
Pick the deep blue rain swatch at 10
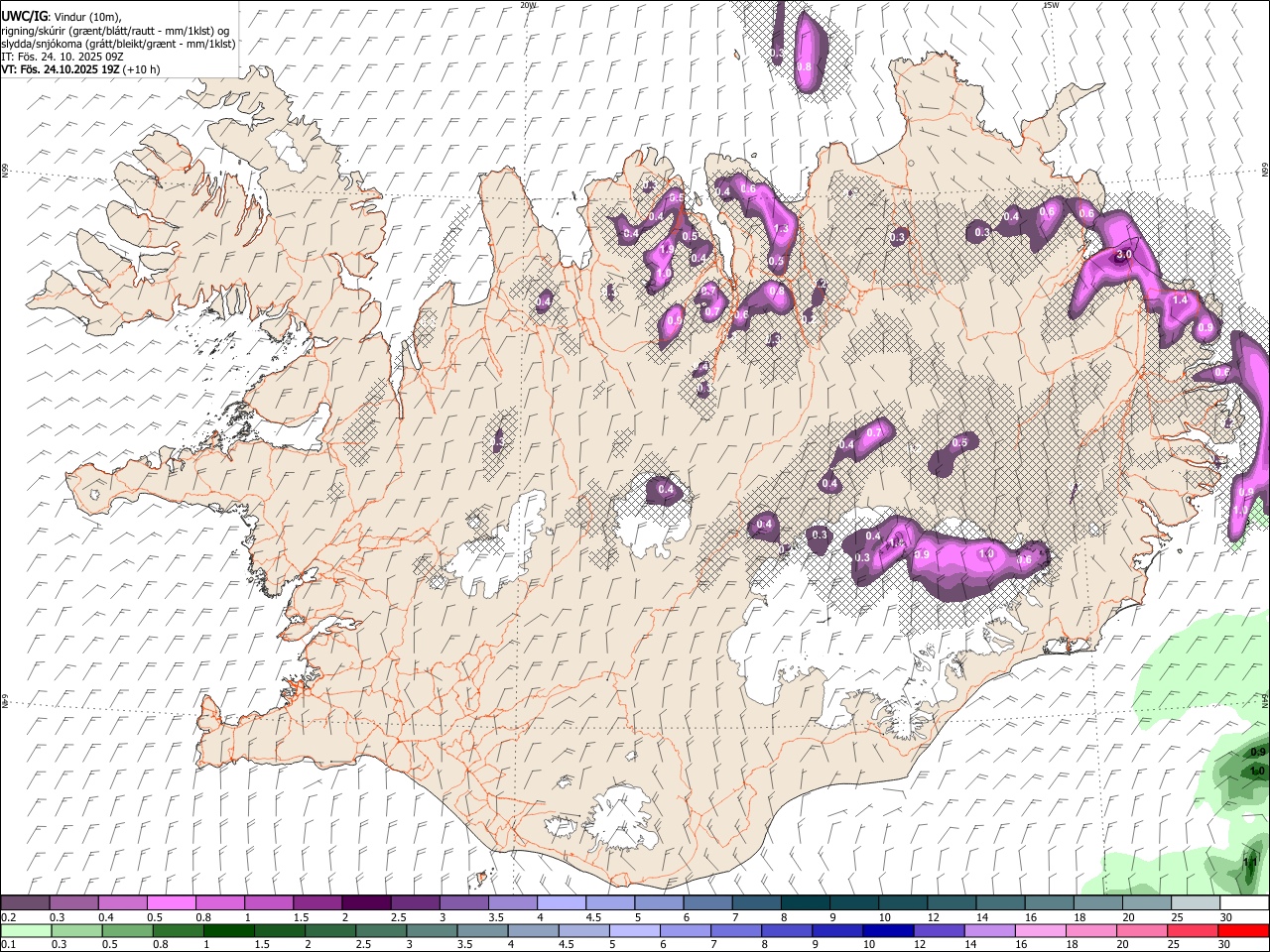click(x=887, y=930)
